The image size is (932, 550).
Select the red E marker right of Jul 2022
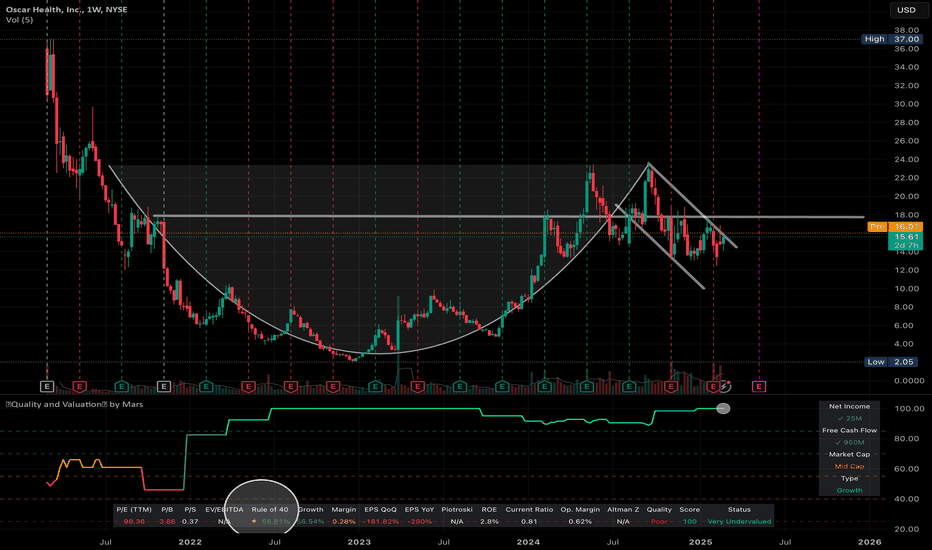tap(290, 386)
